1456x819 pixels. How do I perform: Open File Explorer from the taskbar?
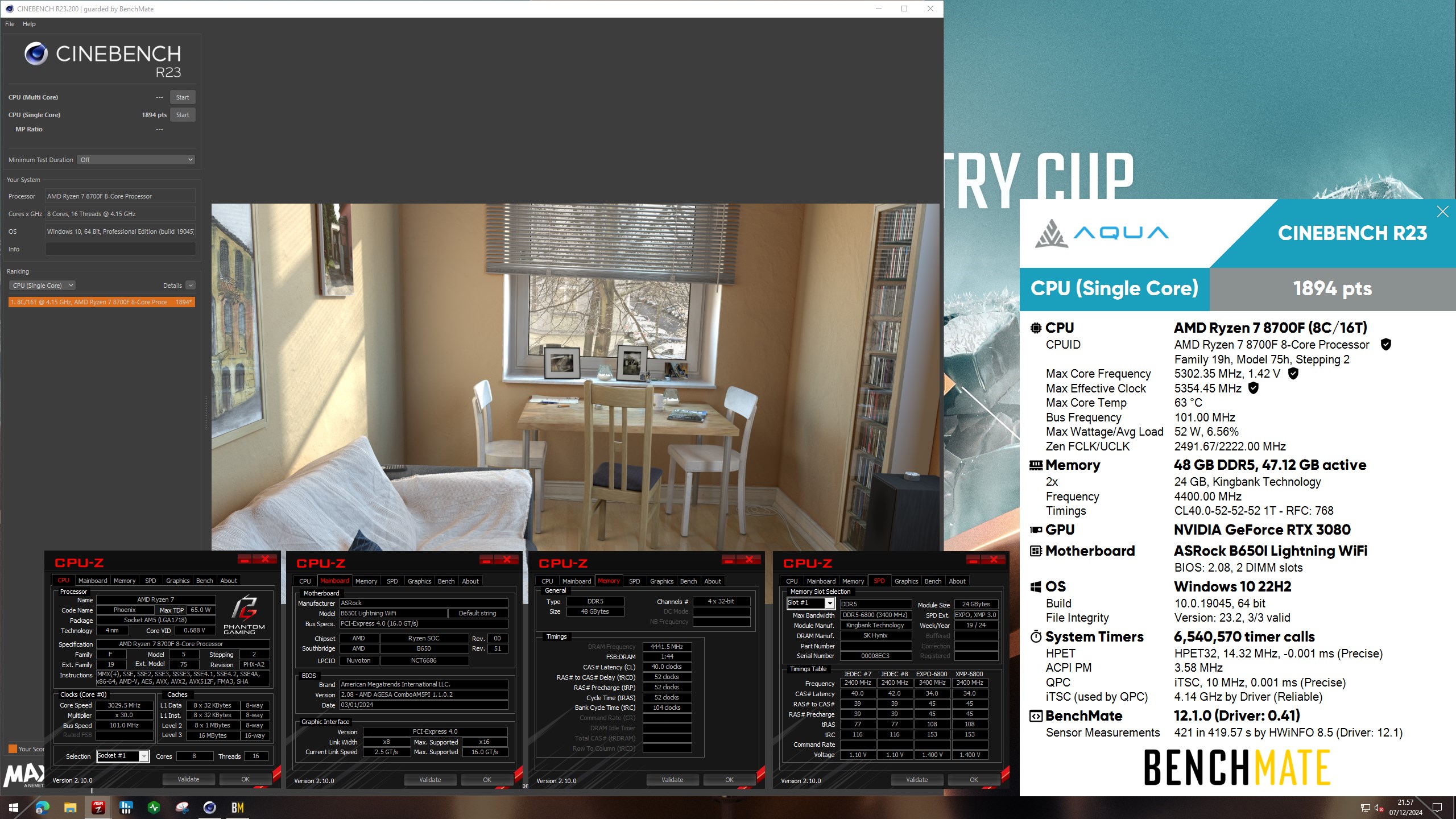click(x=70, y=808)
